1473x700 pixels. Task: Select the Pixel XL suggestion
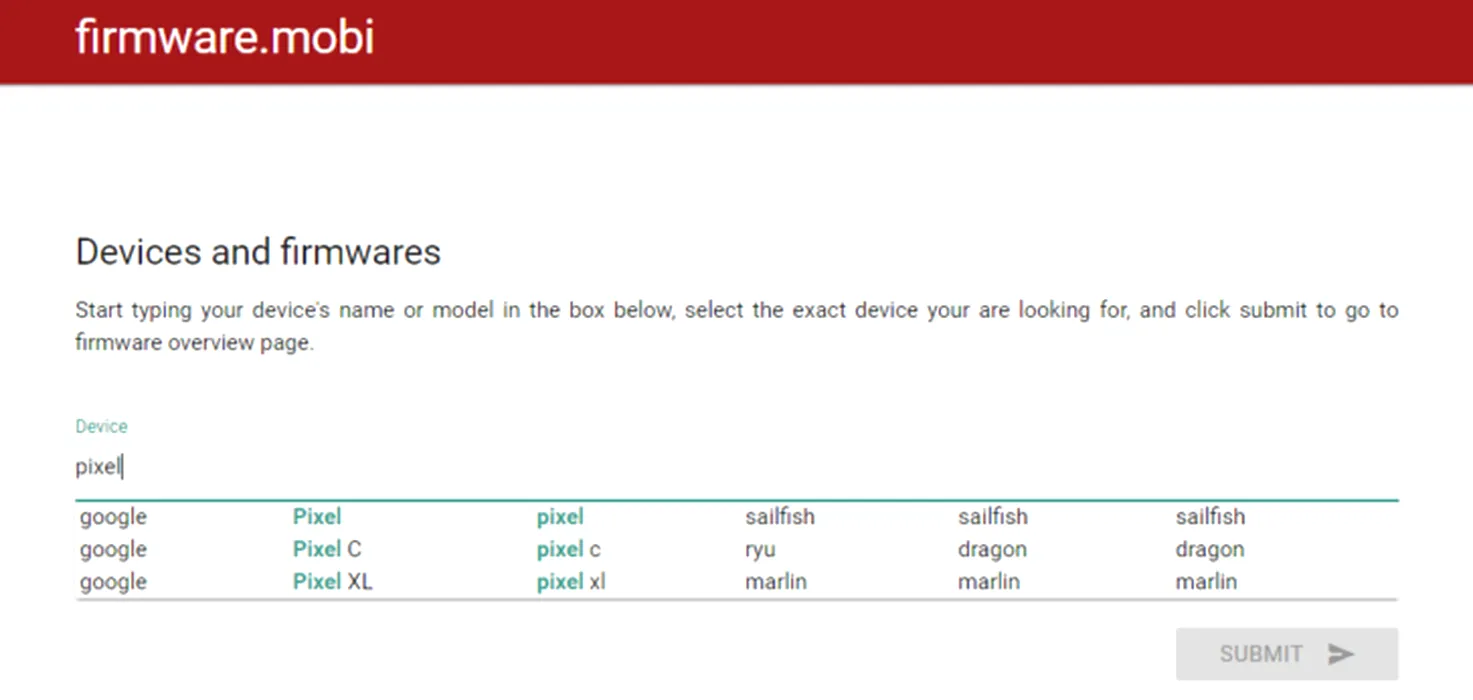pos(736,581)
